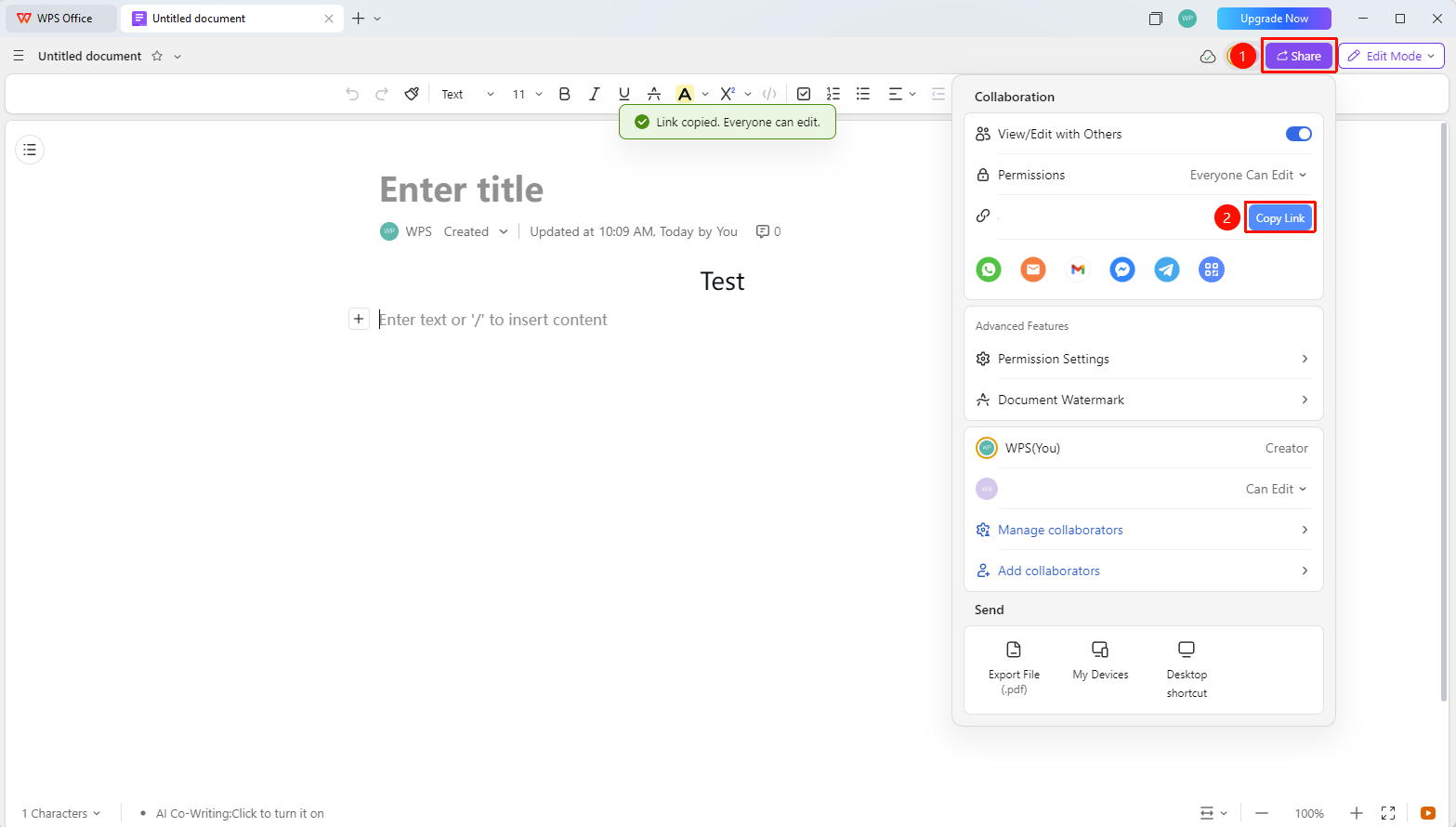Screen dimensions: 1456x827
Task: Toggle italic formatting
Action: (x=595, y=94)
